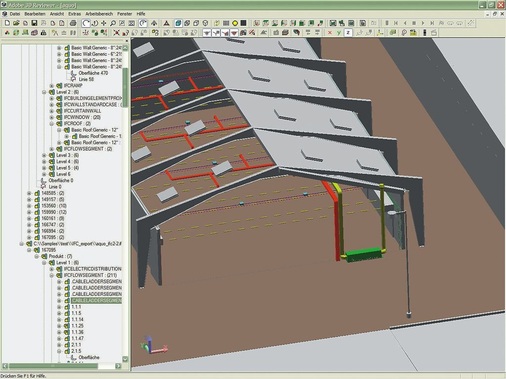Expand the 148585 : (2) node
Image resolution: width=506 pixels, height=379 pixels.
(x=29, y=193)
